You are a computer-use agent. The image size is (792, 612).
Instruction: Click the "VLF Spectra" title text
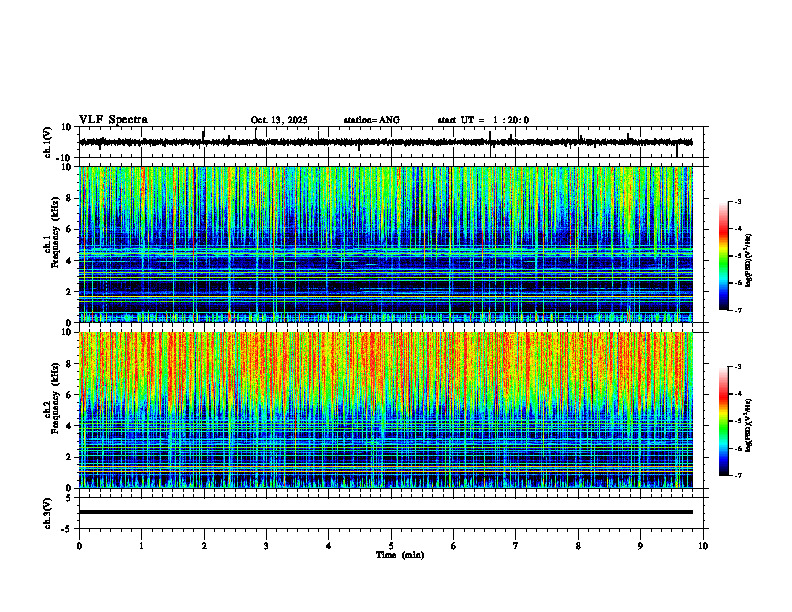click(113, 120)
